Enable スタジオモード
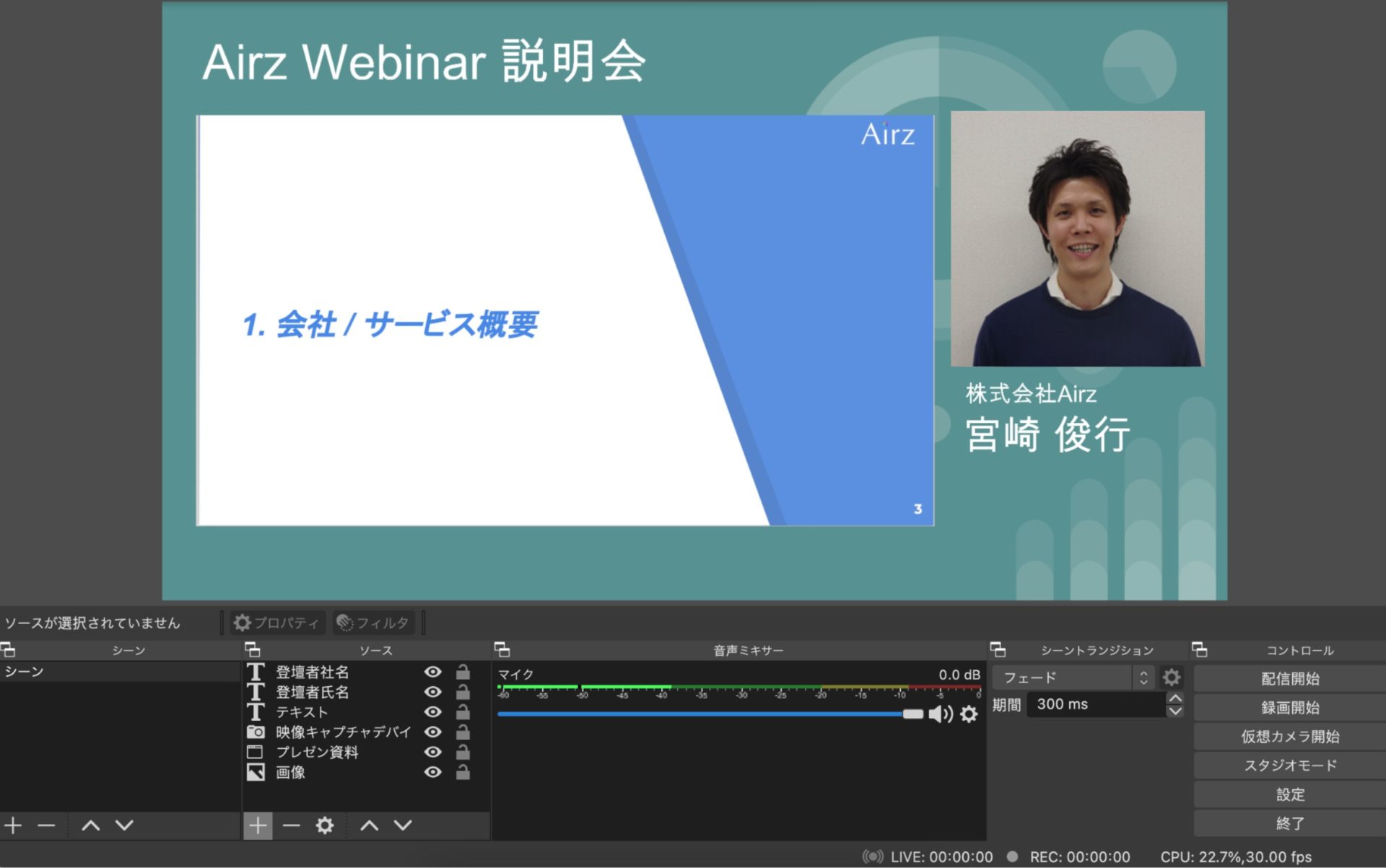 click(1290, 766)
